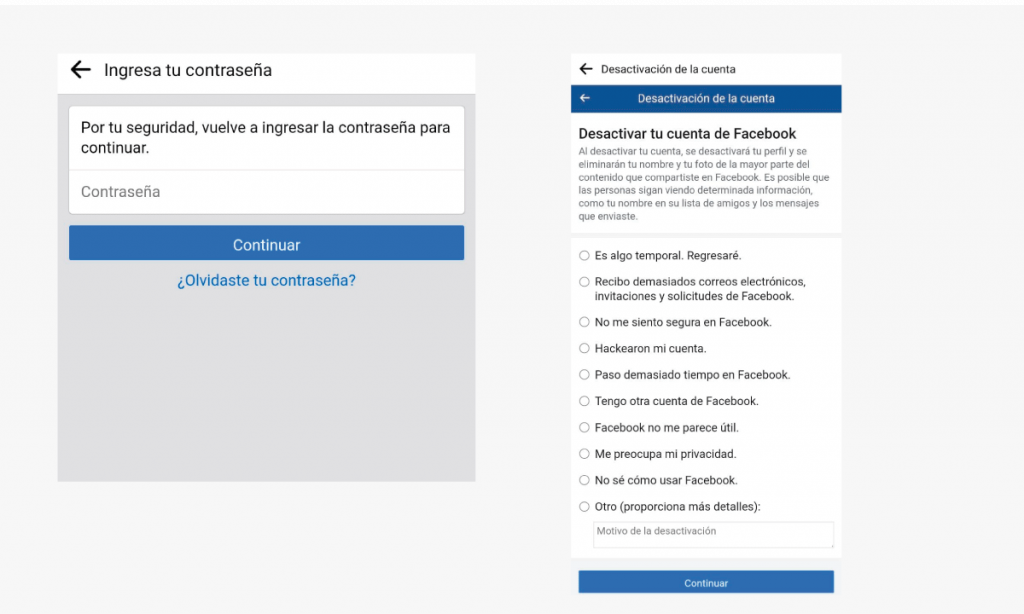Choose 'No me siento segura en Facebook'

tap(584, 322)
